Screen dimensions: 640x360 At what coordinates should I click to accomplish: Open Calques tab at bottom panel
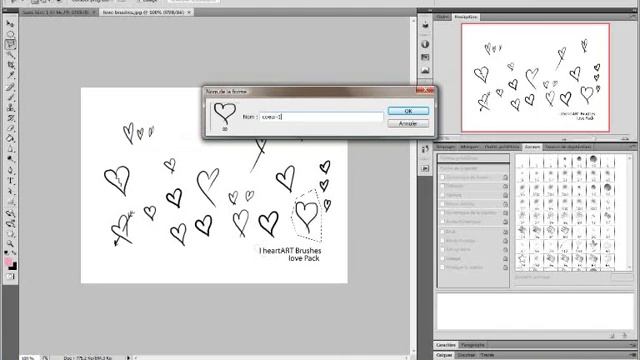click(444, 355)
